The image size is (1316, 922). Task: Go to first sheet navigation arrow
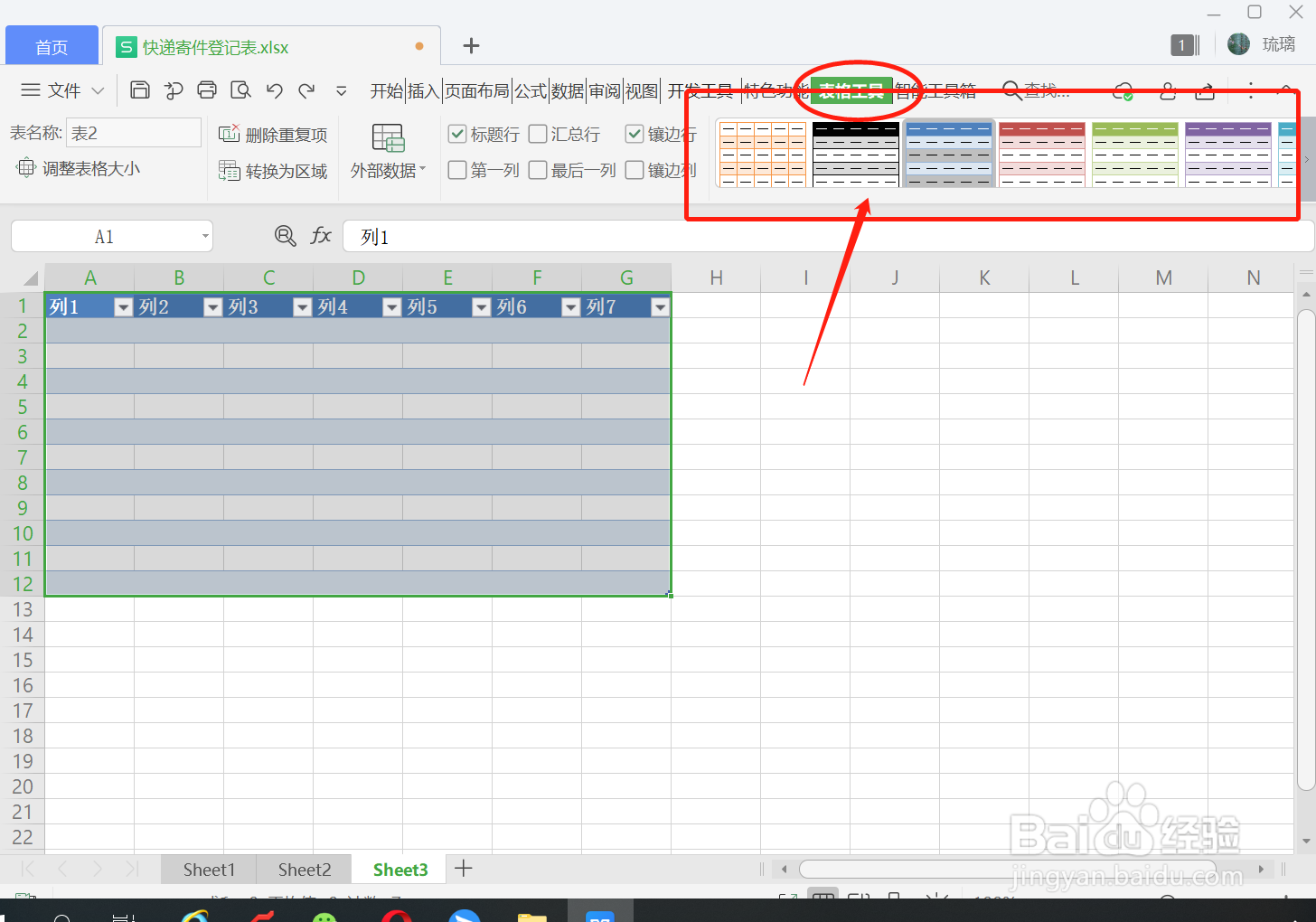click(x=27, y=870)
